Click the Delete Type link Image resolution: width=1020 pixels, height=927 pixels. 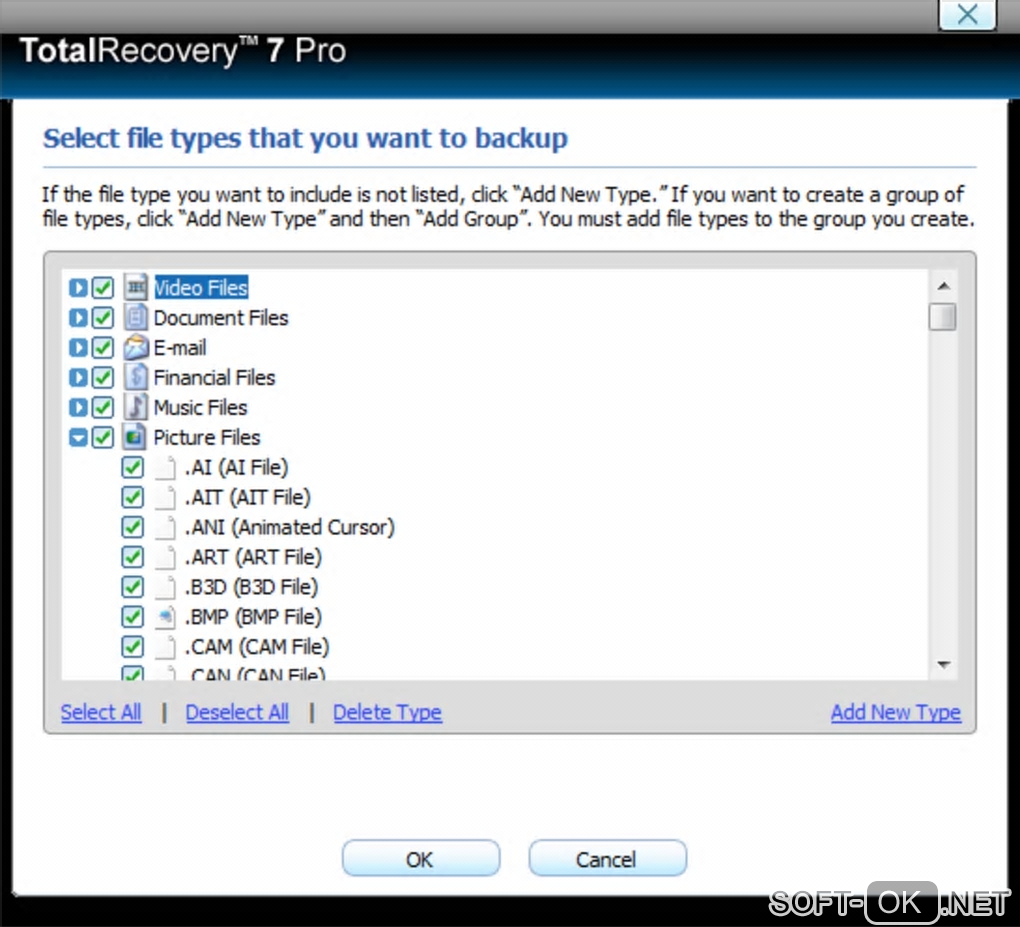387,712
